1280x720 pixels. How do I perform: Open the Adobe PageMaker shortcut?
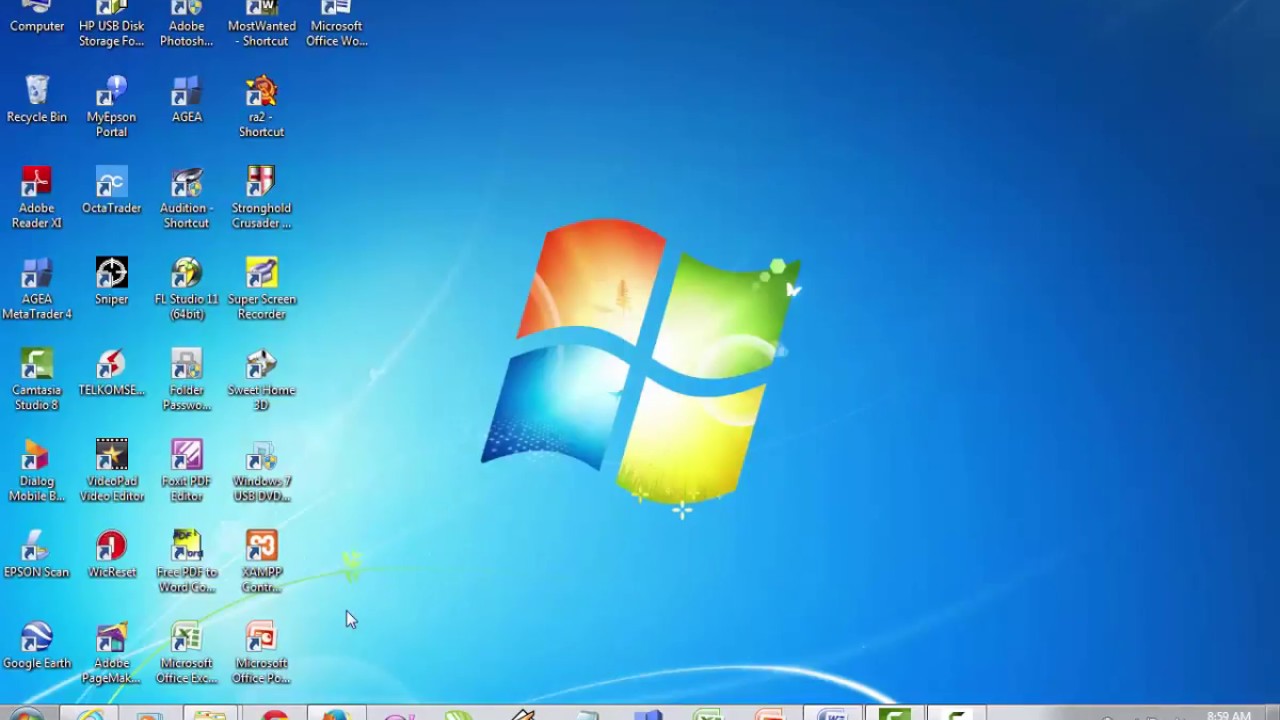[111, 652]
